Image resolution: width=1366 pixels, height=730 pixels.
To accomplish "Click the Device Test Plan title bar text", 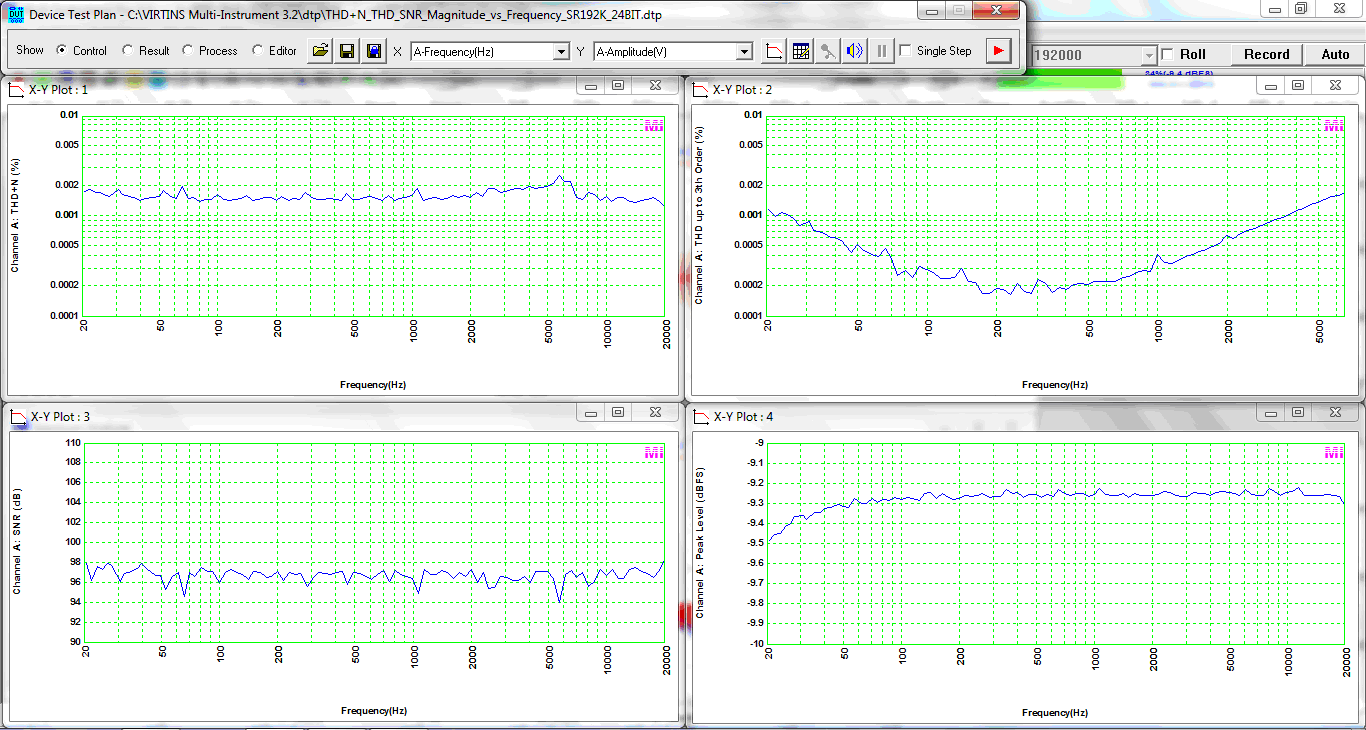I will coord(345,16).
